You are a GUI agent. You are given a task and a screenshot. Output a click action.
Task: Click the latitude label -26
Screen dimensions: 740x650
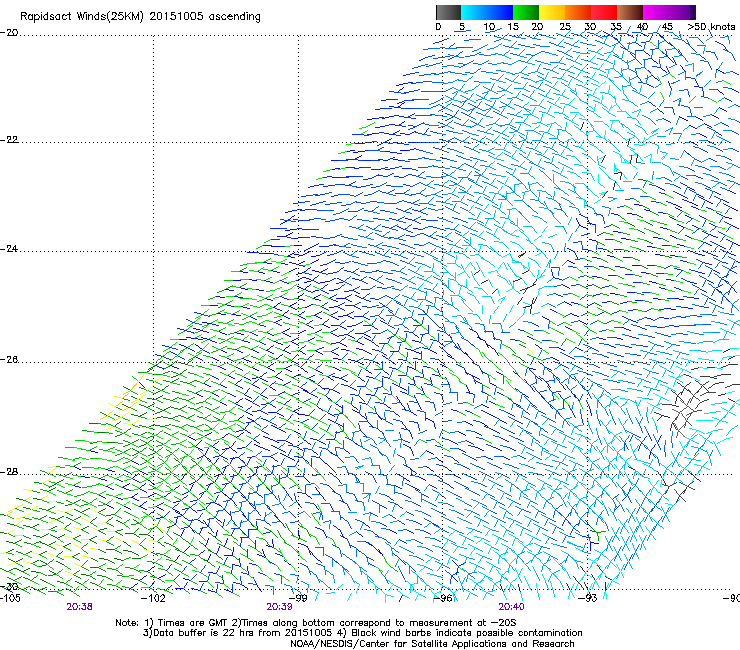pyautogui.click(x=9, y=360)
